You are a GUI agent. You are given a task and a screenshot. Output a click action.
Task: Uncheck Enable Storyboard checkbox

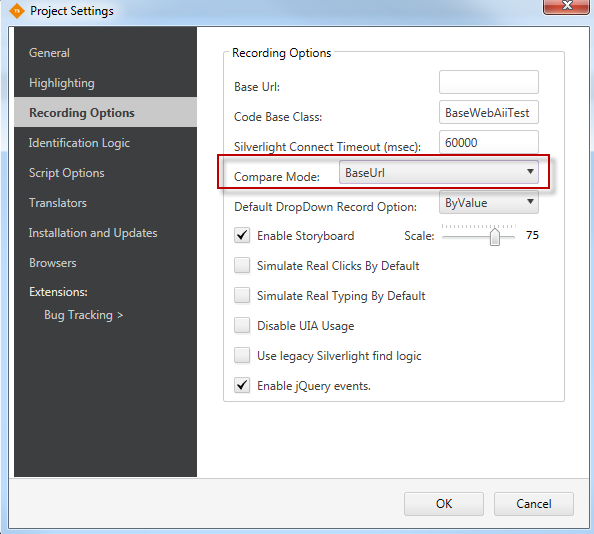[x=242, y=236]
